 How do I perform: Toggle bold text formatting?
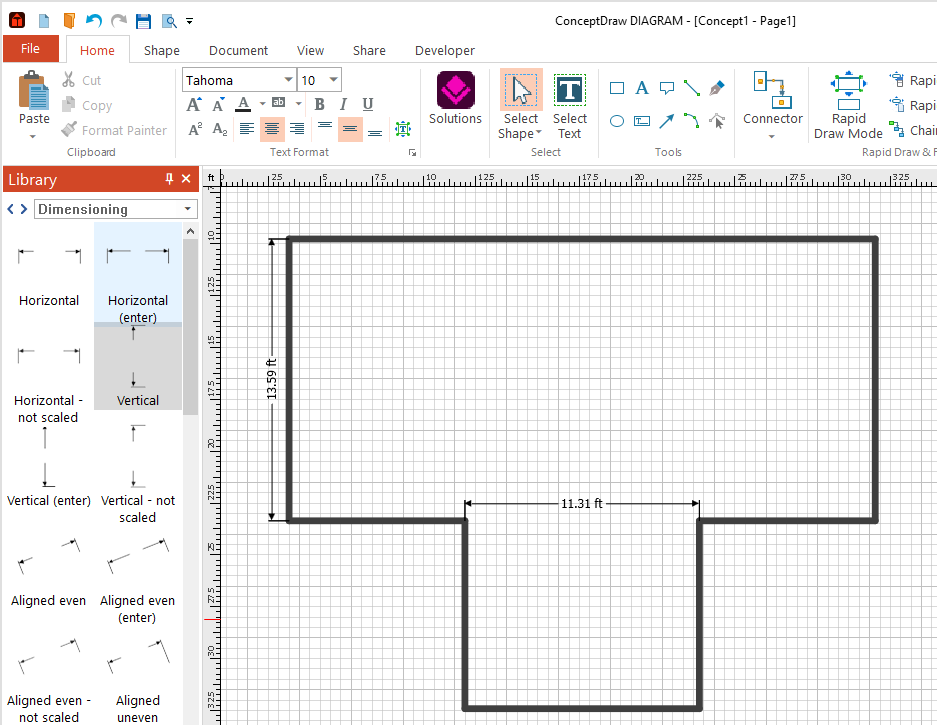319,104
